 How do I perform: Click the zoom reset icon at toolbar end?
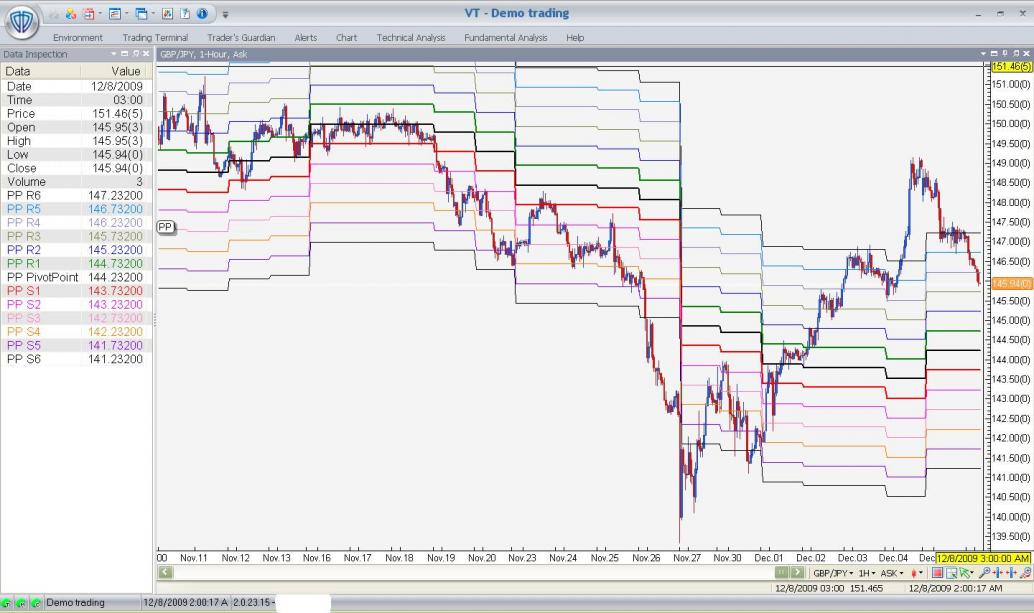1026,573
